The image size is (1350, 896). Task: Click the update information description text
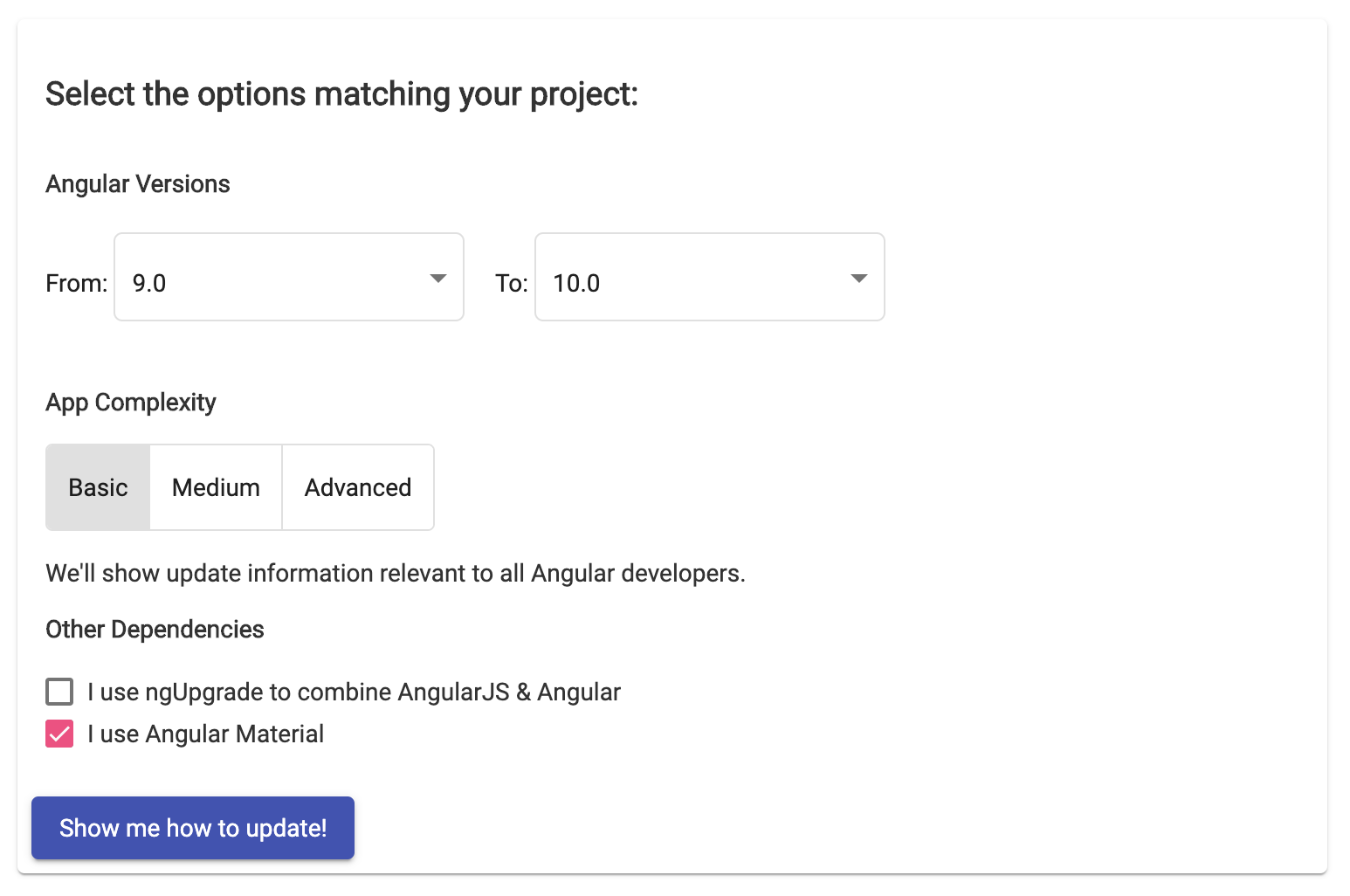point(395,573)
